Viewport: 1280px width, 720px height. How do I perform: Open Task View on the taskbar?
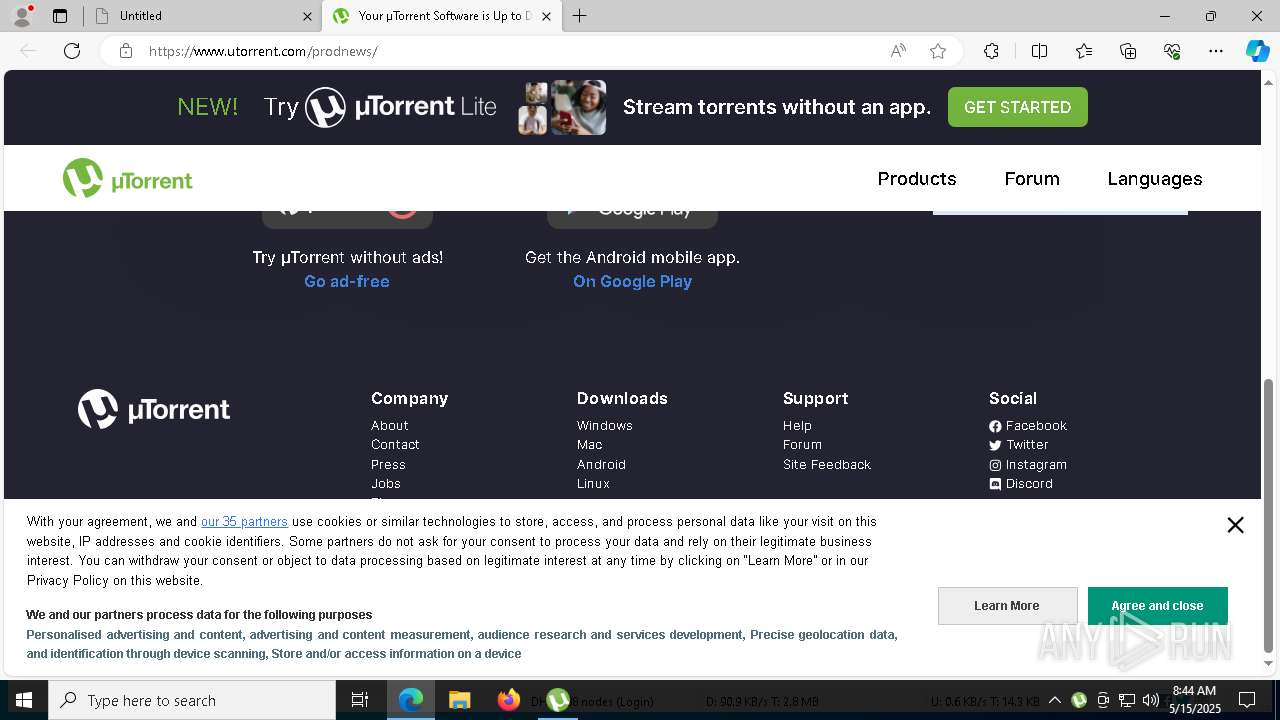click(x=360, y=700)
